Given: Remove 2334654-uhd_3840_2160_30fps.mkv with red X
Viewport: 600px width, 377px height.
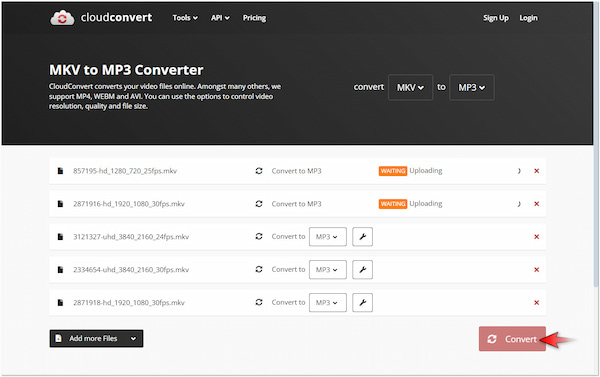Looking at the screenshot, I should [536, 269].
